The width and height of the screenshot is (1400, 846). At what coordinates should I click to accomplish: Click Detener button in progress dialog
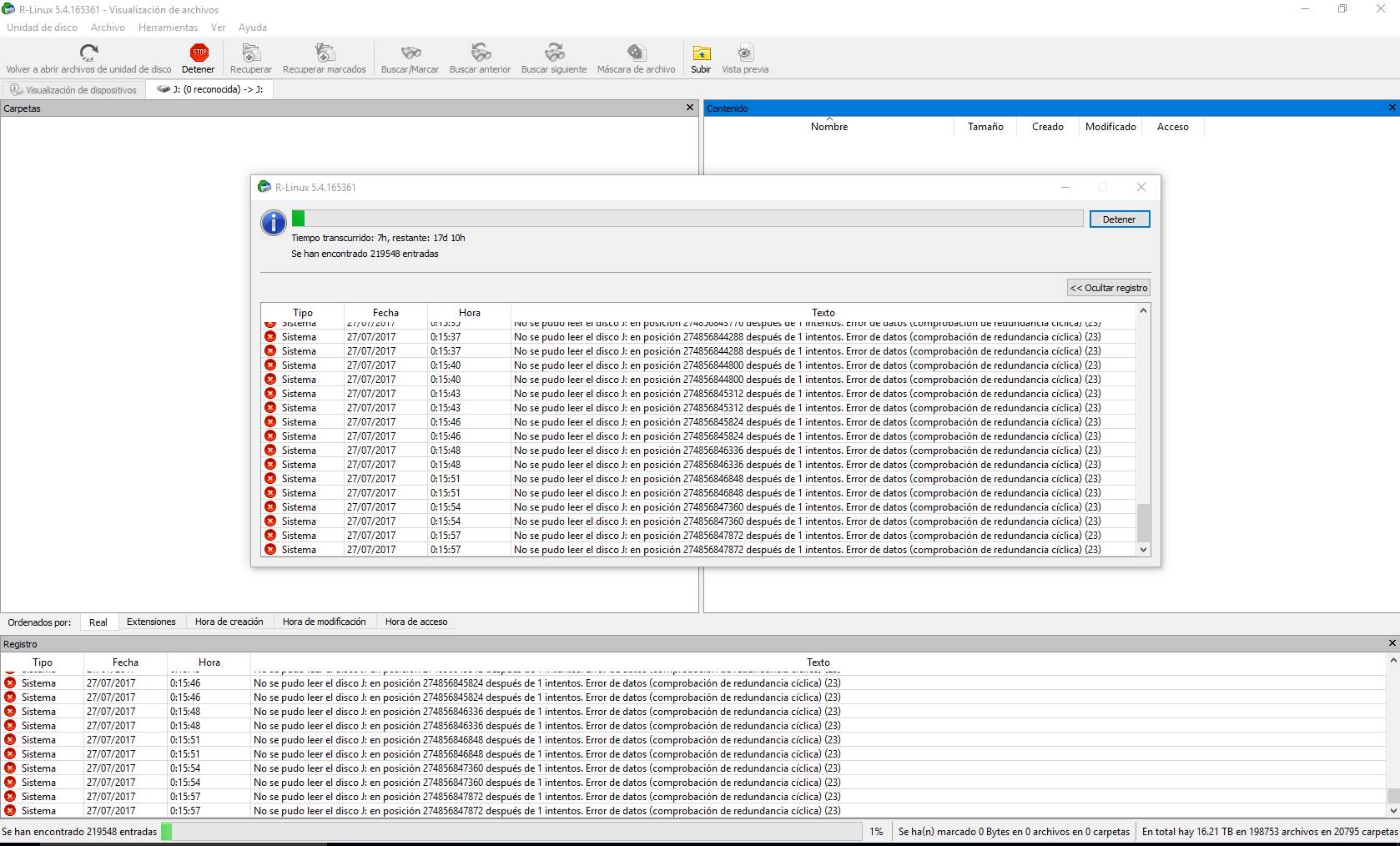1119,219
